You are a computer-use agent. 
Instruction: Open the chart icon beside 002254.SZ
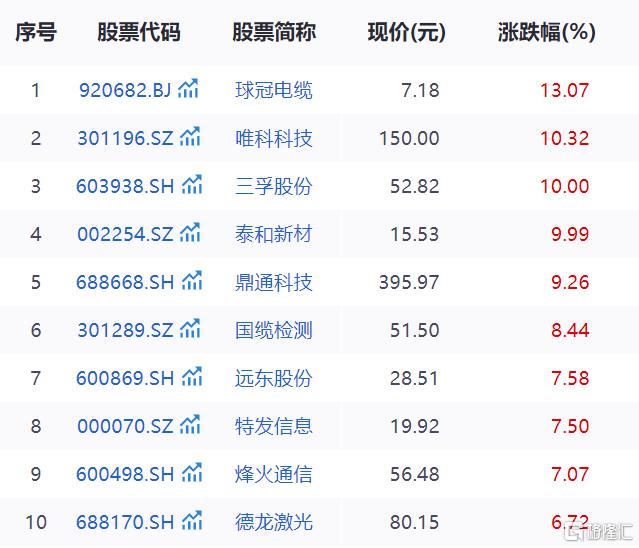tap(190, 233)
